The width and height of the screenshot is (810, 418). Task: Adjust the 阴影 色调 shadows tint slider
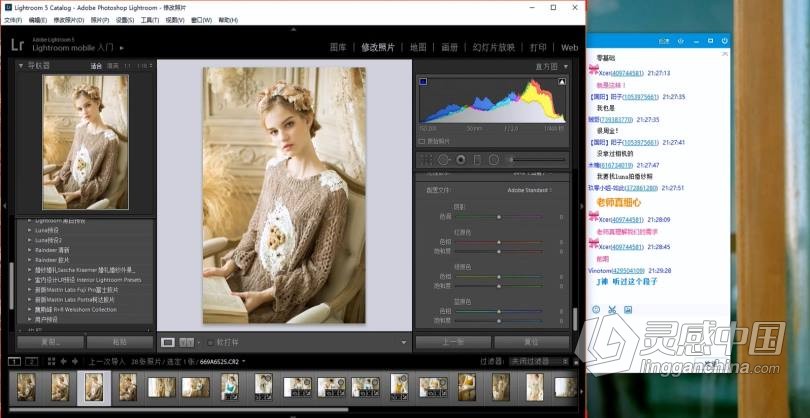coord(499,217)
